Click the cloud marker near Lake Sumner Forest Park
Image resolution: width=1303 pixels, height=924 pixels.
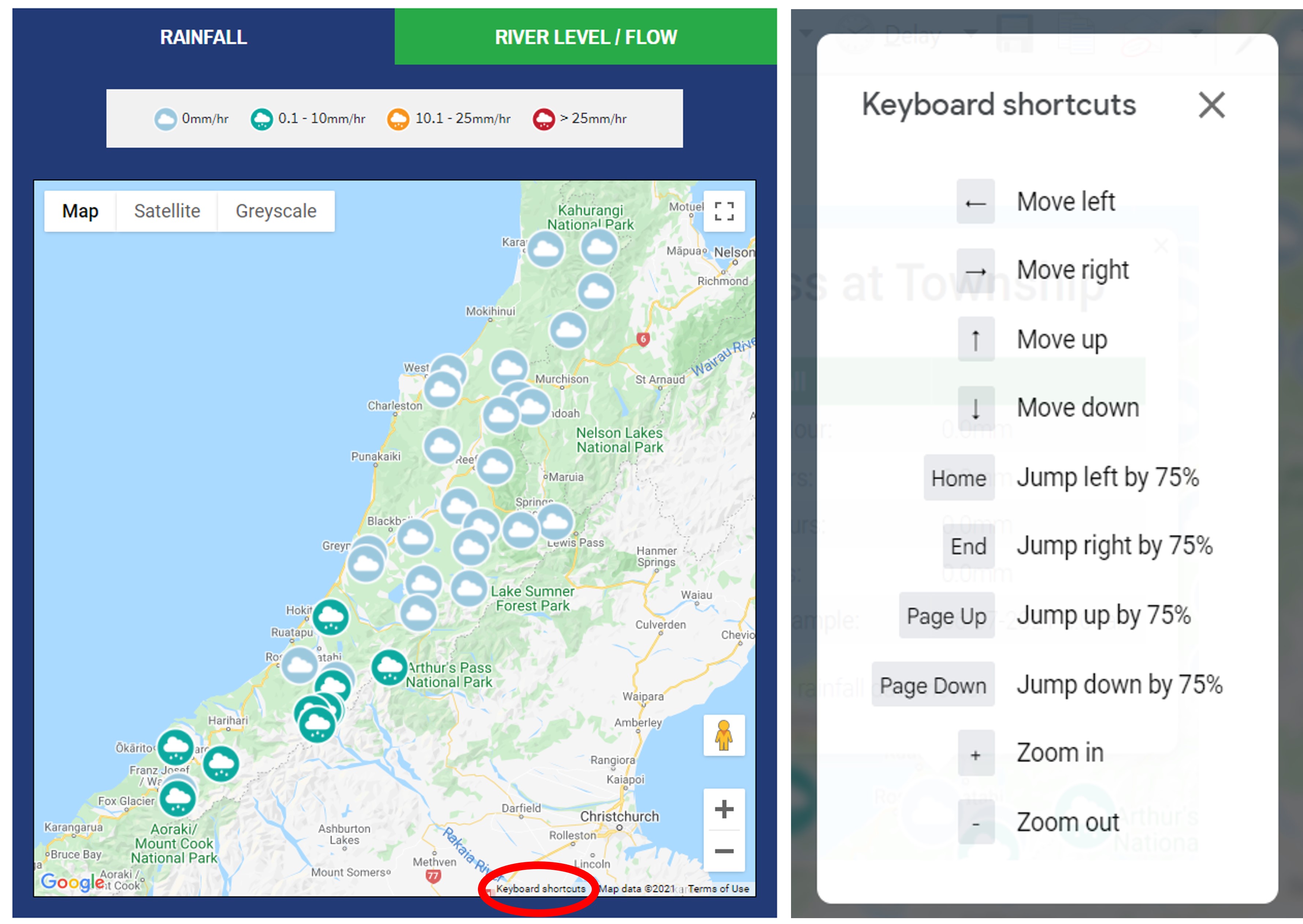point(469,588)
